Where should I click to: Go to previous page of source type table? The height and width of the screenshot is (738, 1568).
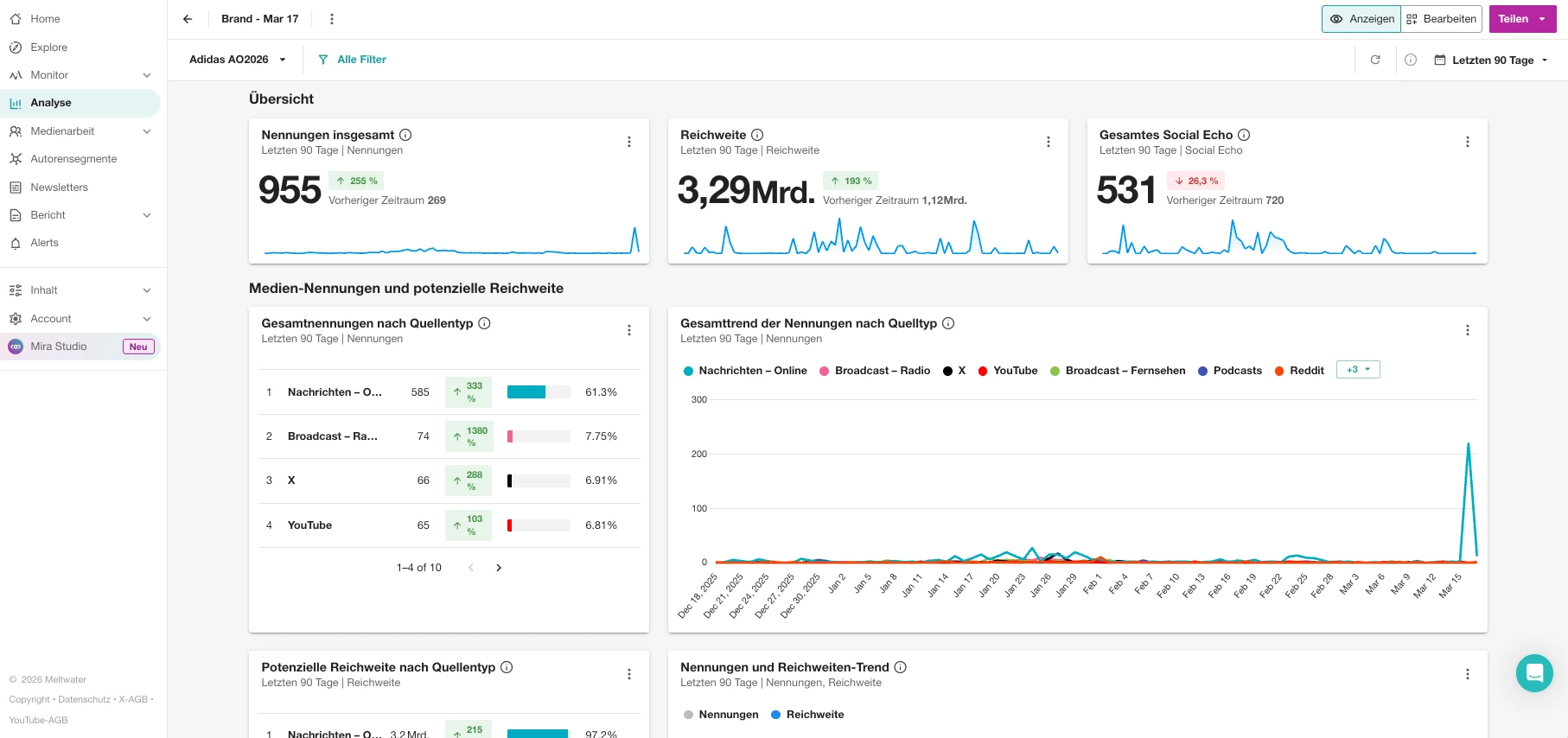[471, 568]
